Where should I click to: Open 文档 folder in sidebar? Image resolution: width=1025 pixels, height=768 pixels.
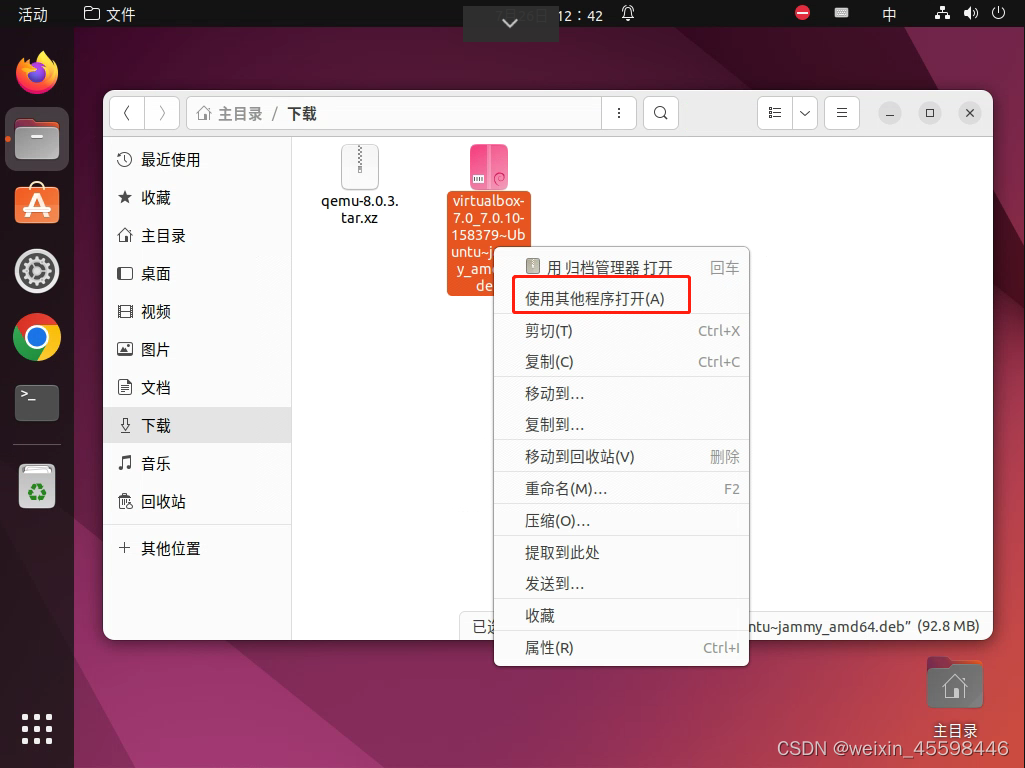[197, 387]
